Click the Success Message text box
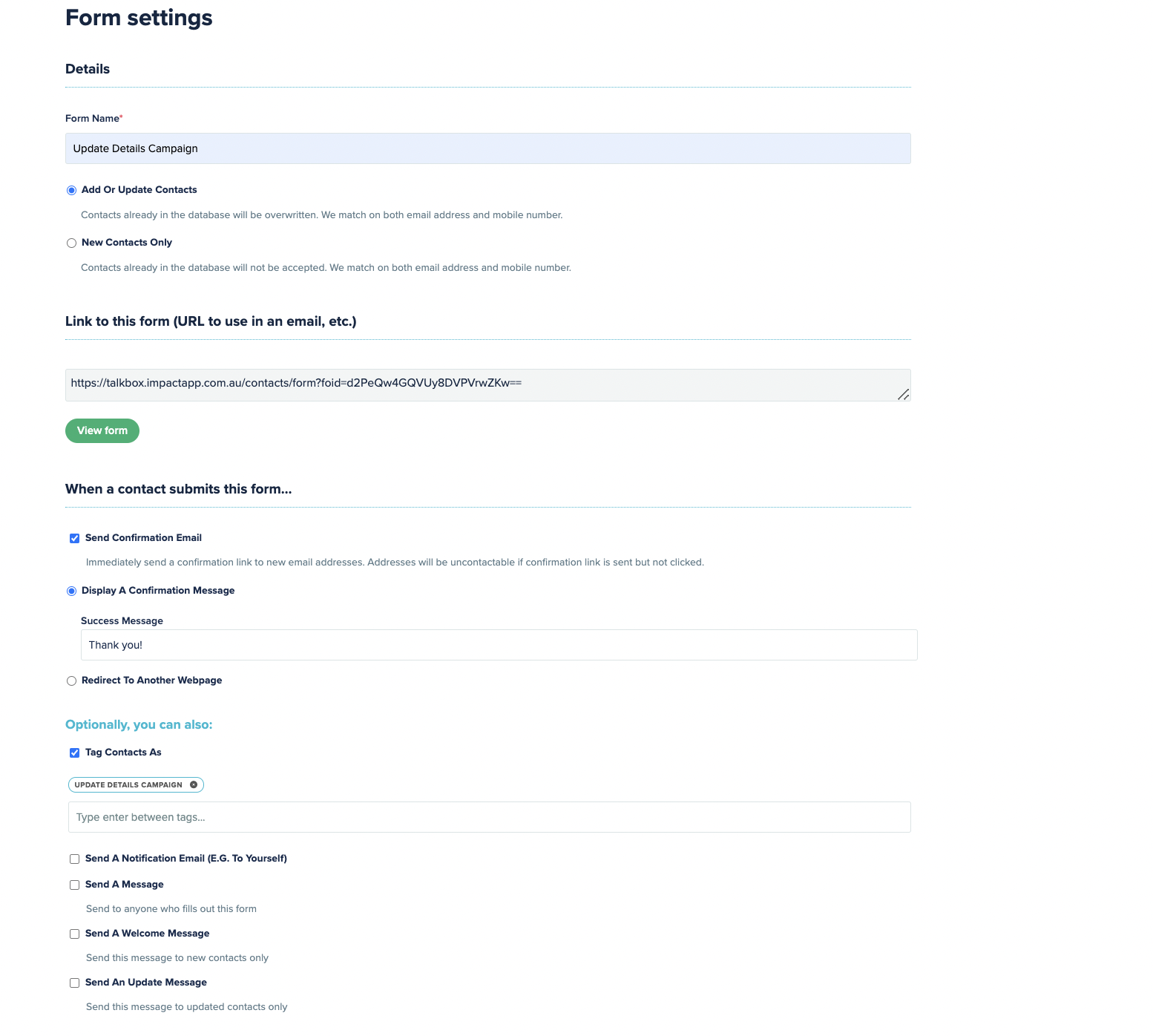The width and height of the screenshot is (1153, 1036). 499,645
